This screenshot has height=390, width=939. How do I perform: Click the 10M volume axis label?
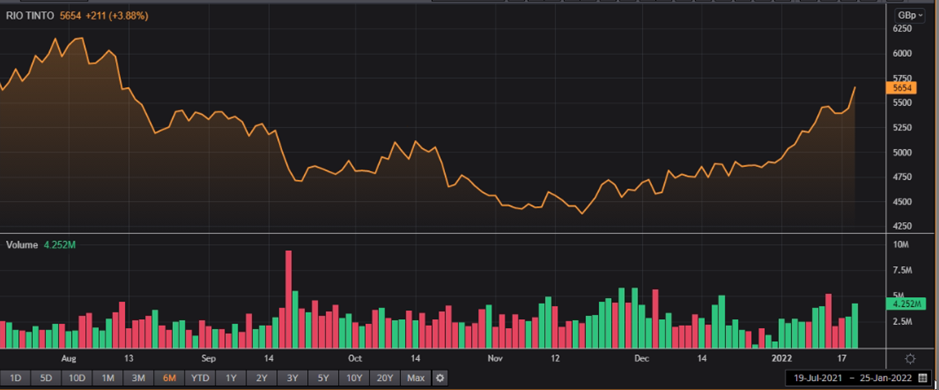(902, 245)
